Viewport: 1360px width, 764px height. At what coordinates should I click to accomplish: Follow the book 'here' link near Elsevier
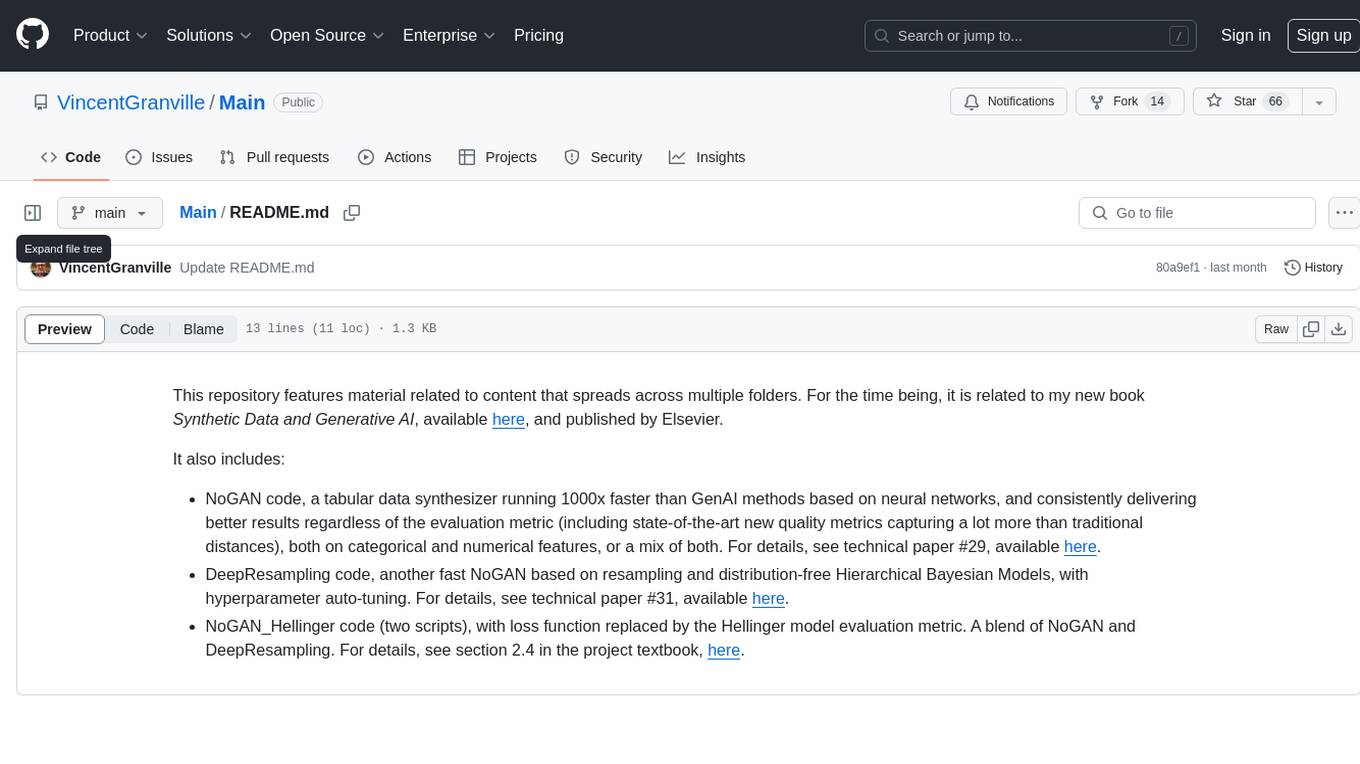[508, 419]
